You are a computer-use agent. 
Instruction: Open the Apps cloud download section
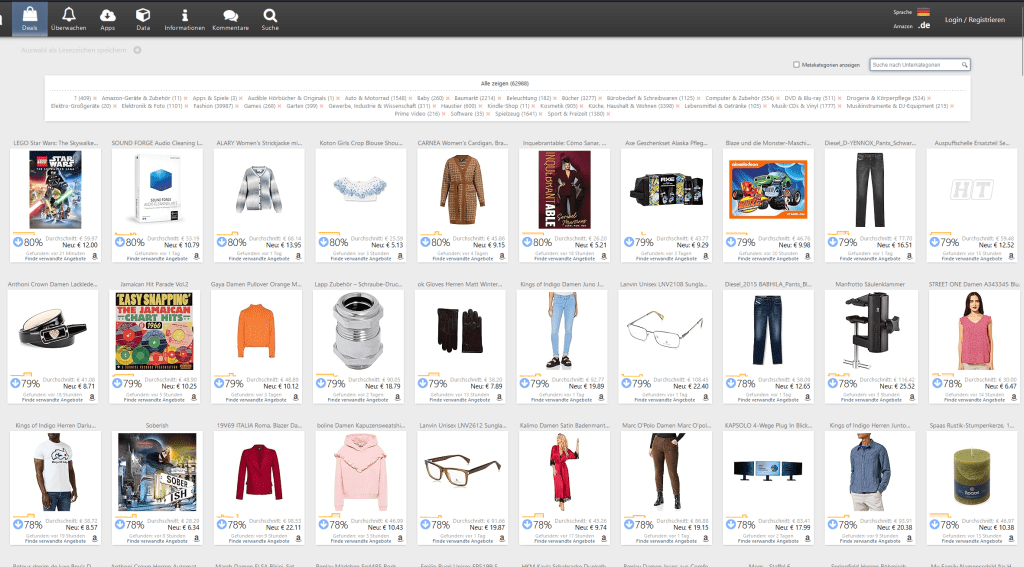[108, 18]
